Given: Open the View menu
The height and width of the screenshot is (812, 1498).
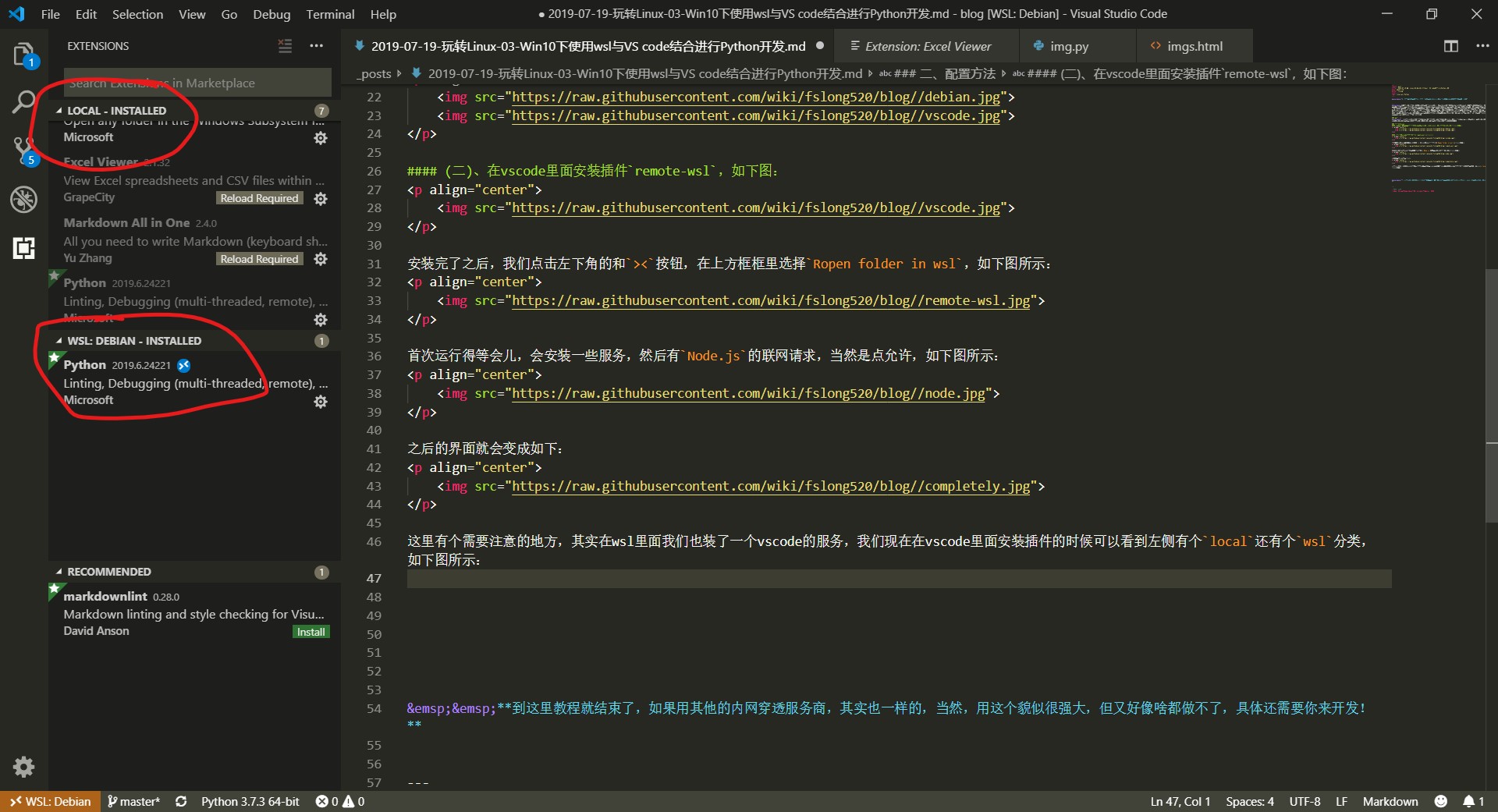Looking at the screenshot, I should coord(192,14).
